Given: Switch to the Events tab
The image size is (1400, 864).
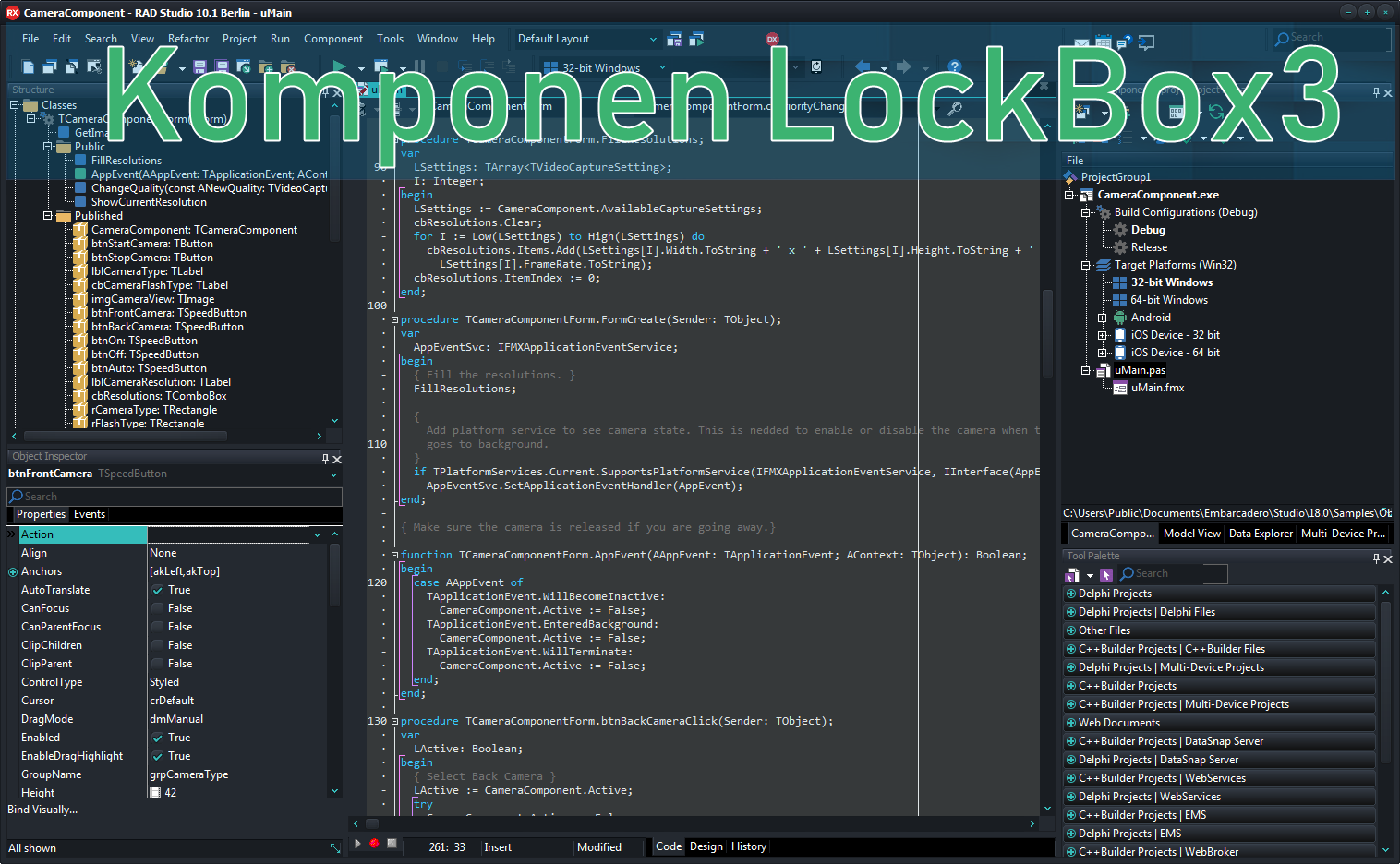Looking at the screenshot, I should 90,514.
